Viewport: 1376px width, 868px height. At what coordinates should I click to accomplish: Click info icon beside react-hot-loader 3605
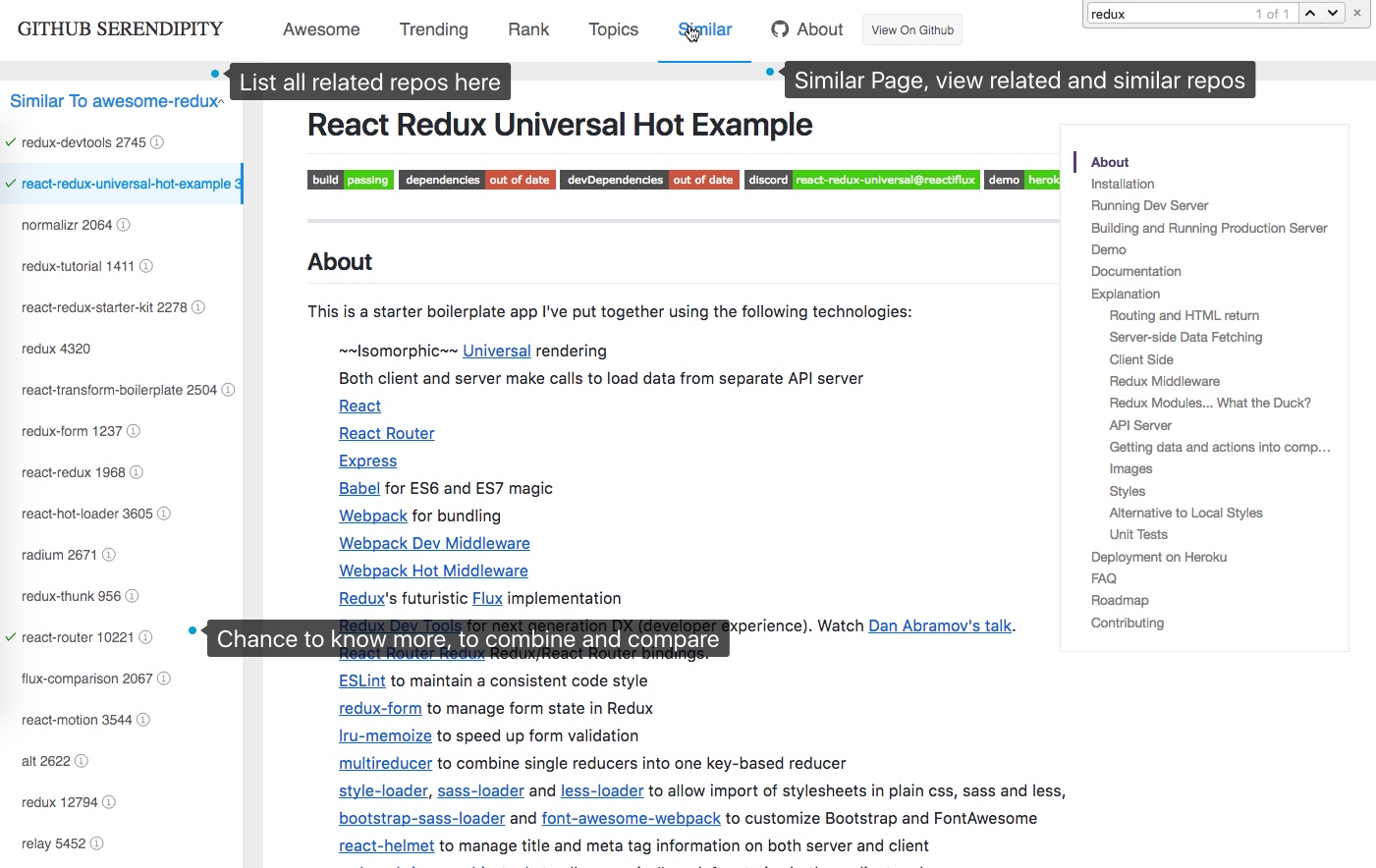point(164,514)
